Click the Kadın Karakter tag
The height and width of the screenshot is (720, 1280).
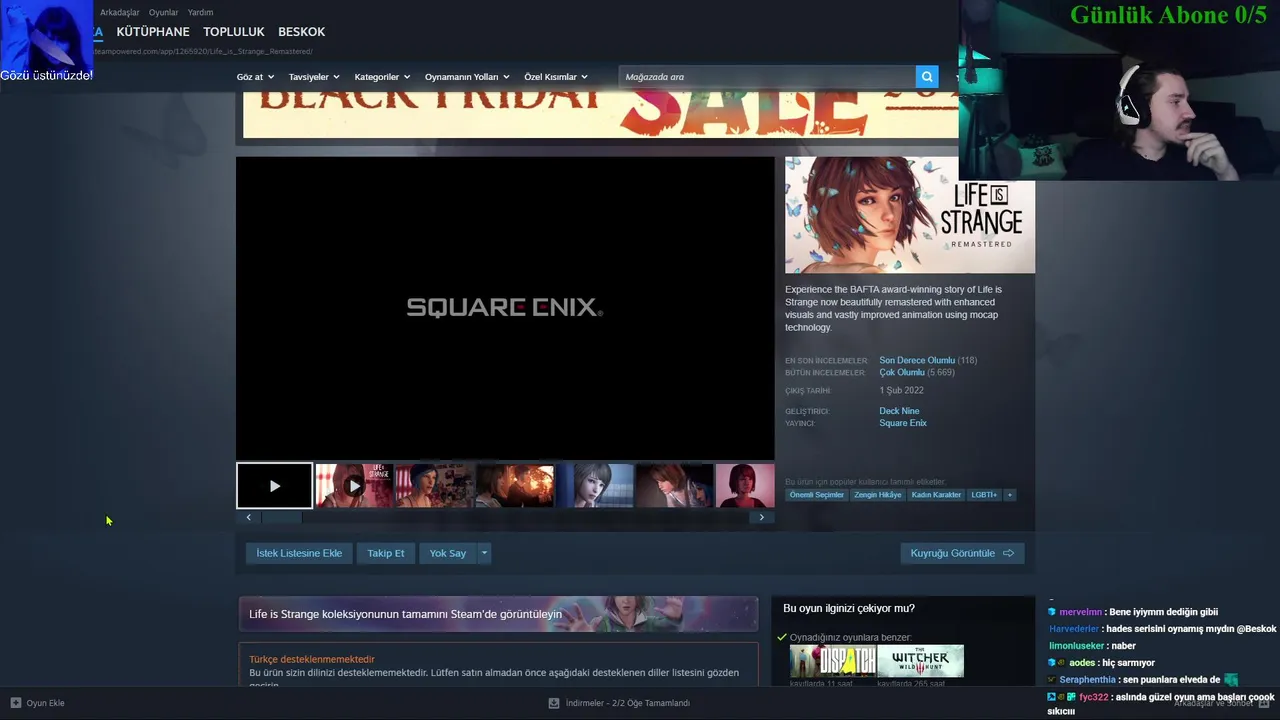click(x=936, y=495)
